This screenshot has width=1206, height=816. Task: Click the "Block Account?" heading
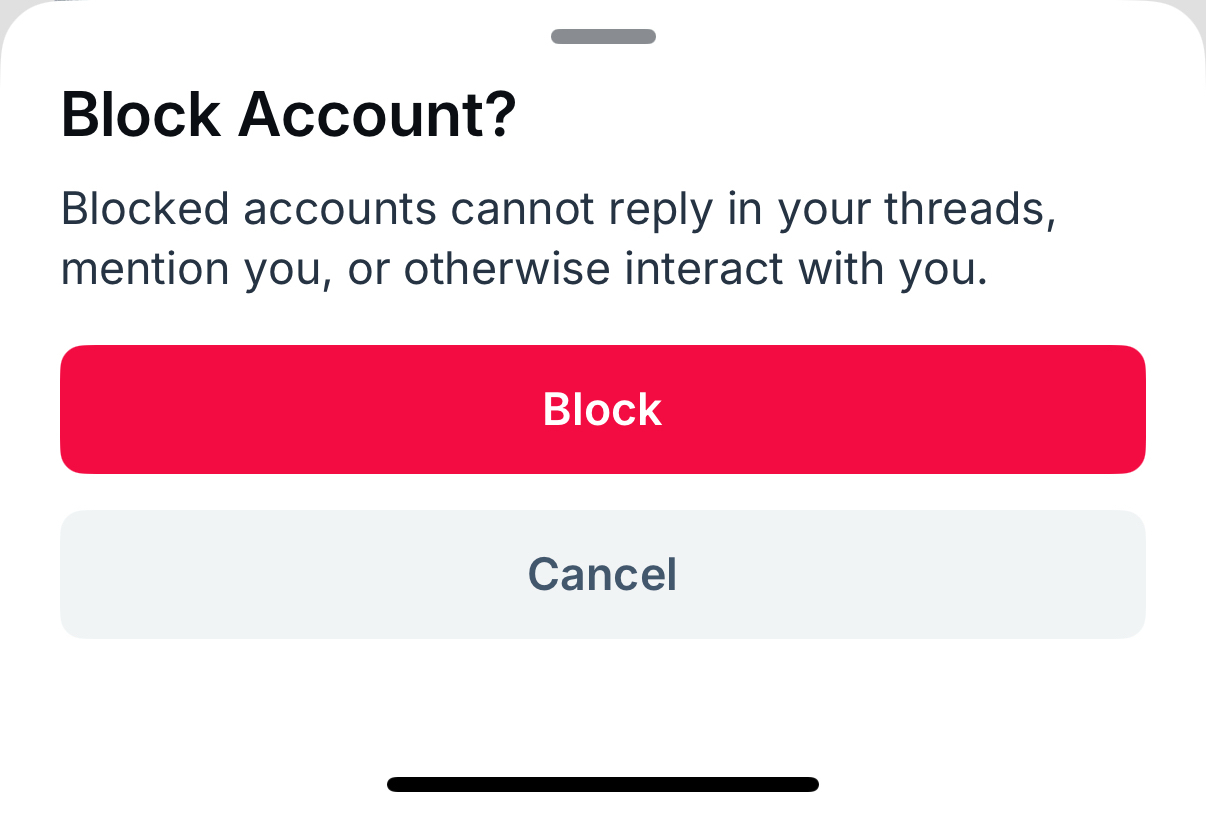(288, 115)
